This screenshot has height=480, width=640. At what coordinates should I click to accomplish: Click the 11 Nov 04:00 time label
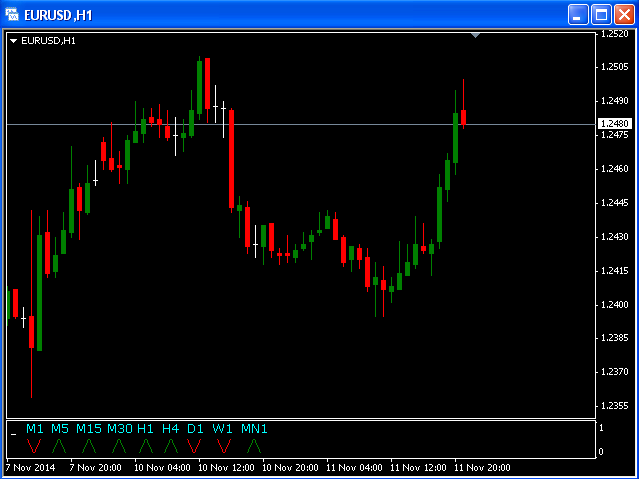point(355,467)
